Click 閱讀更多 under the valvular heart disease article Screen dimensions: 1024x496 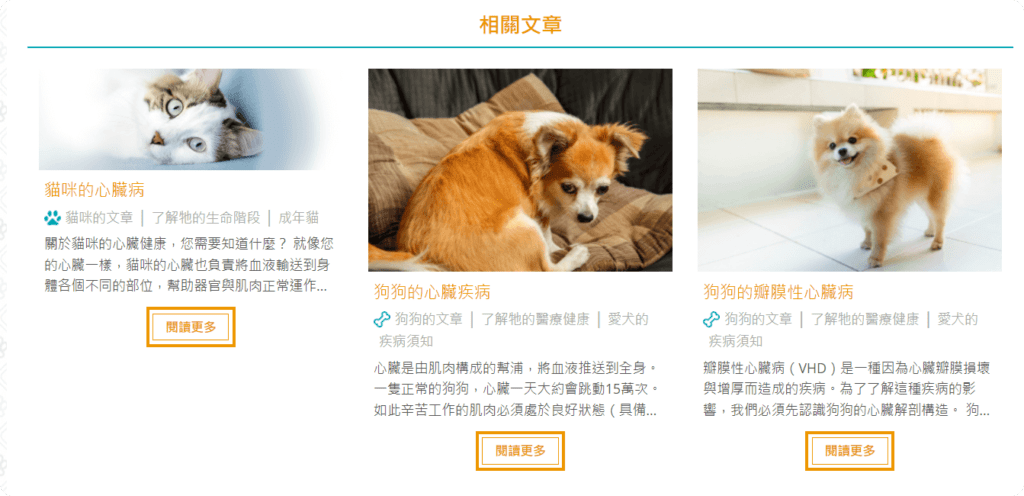[x=849, y=451]
